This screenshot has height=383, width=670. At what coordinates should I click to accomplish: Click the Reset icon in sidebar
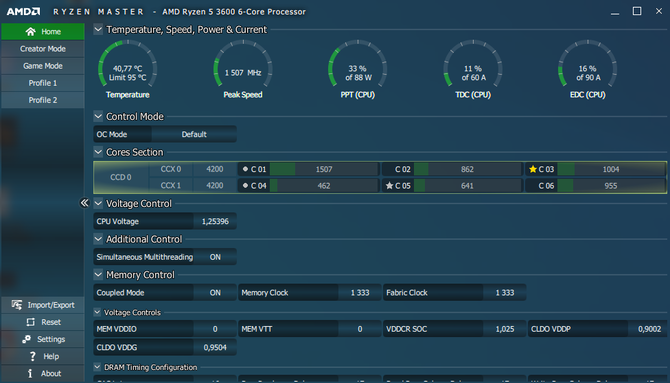[30, 322]
